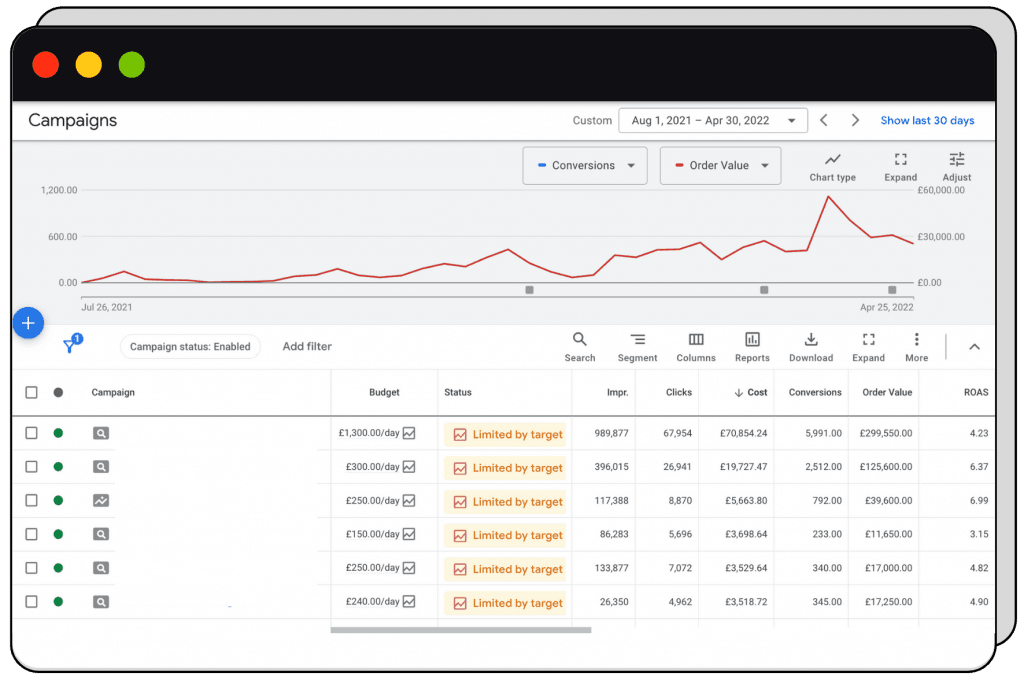Open the Order Value metric dropdown
Viewport: 1024px width, 680px height.
(x=720, y=165)
